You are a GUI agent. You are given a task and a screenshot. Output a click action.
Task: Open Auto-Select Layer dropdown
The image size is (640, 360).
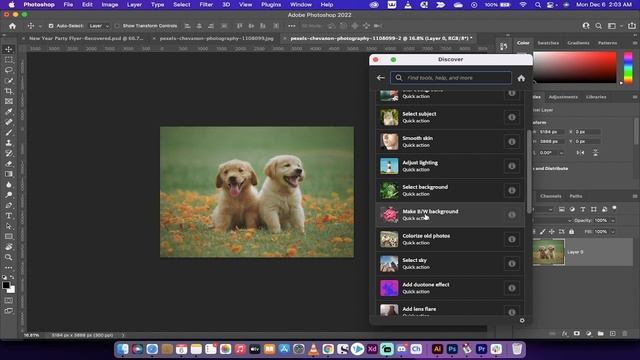click(x=99, y=26)
